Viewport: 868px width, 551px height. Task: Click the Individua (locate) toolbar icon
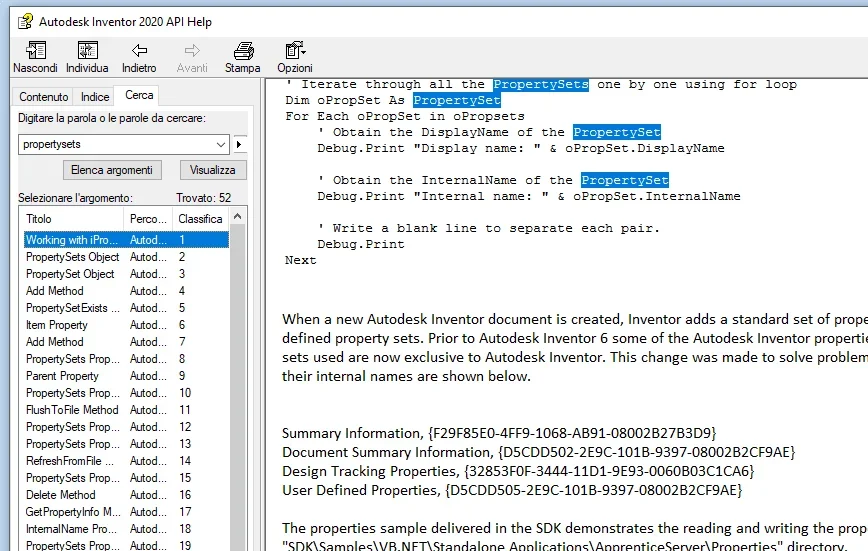(x=87, y=51)
